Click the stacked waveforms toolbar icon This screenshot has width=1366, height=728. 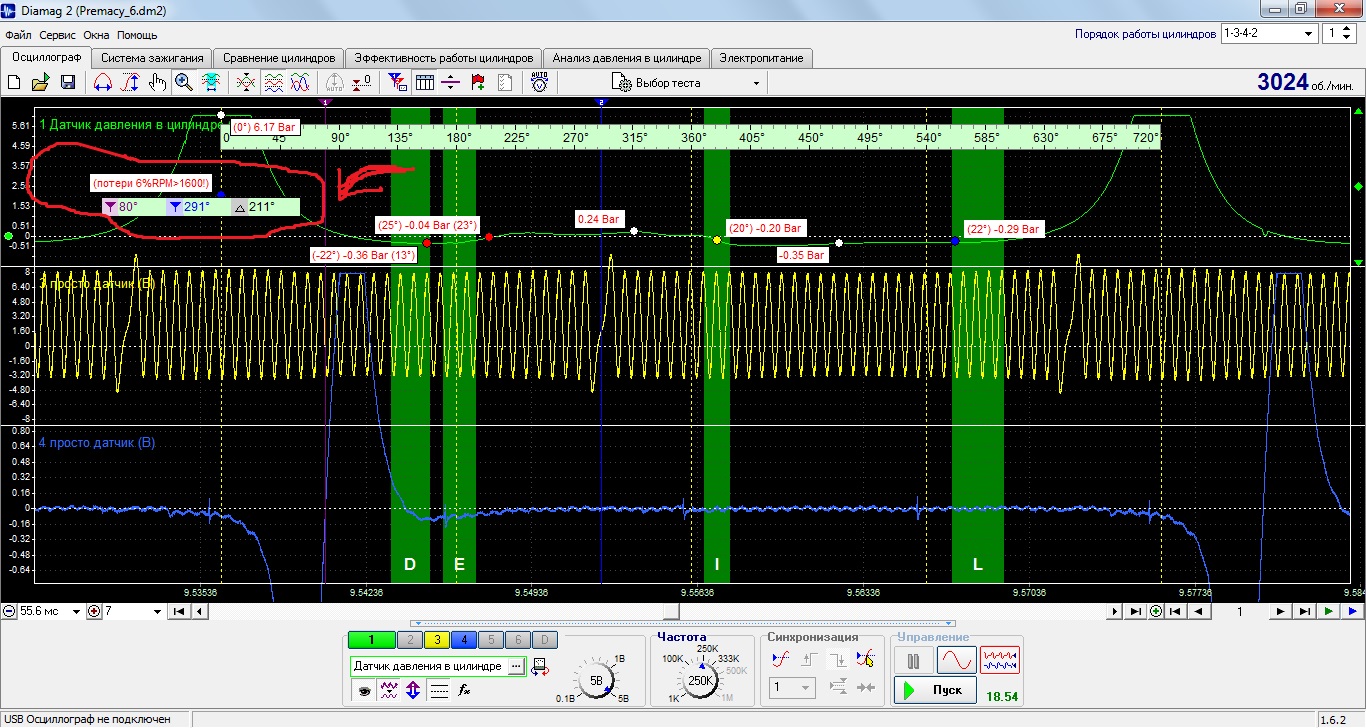(273, 83)
